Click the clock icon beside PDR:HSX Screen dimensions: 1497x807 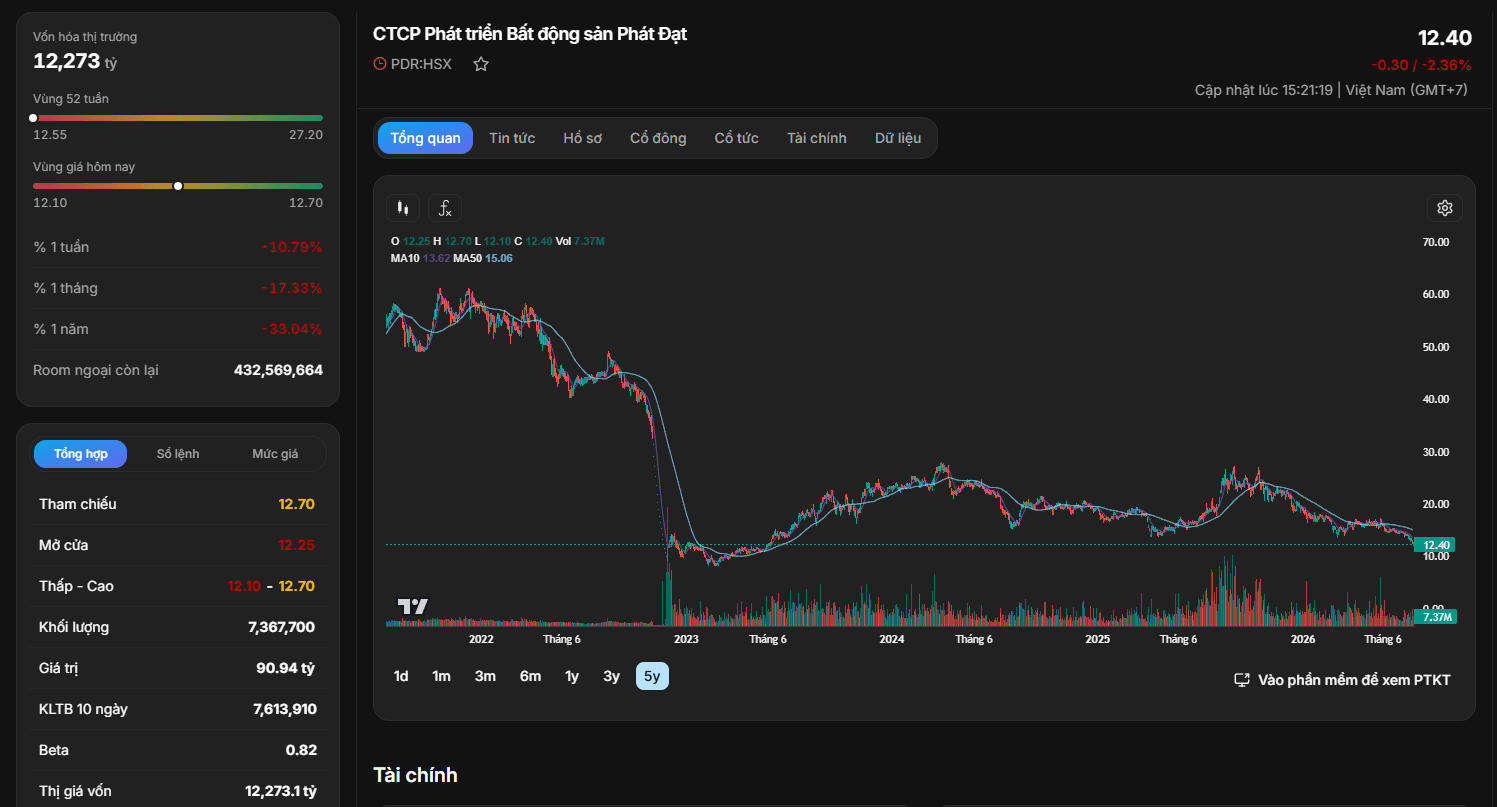380,64
